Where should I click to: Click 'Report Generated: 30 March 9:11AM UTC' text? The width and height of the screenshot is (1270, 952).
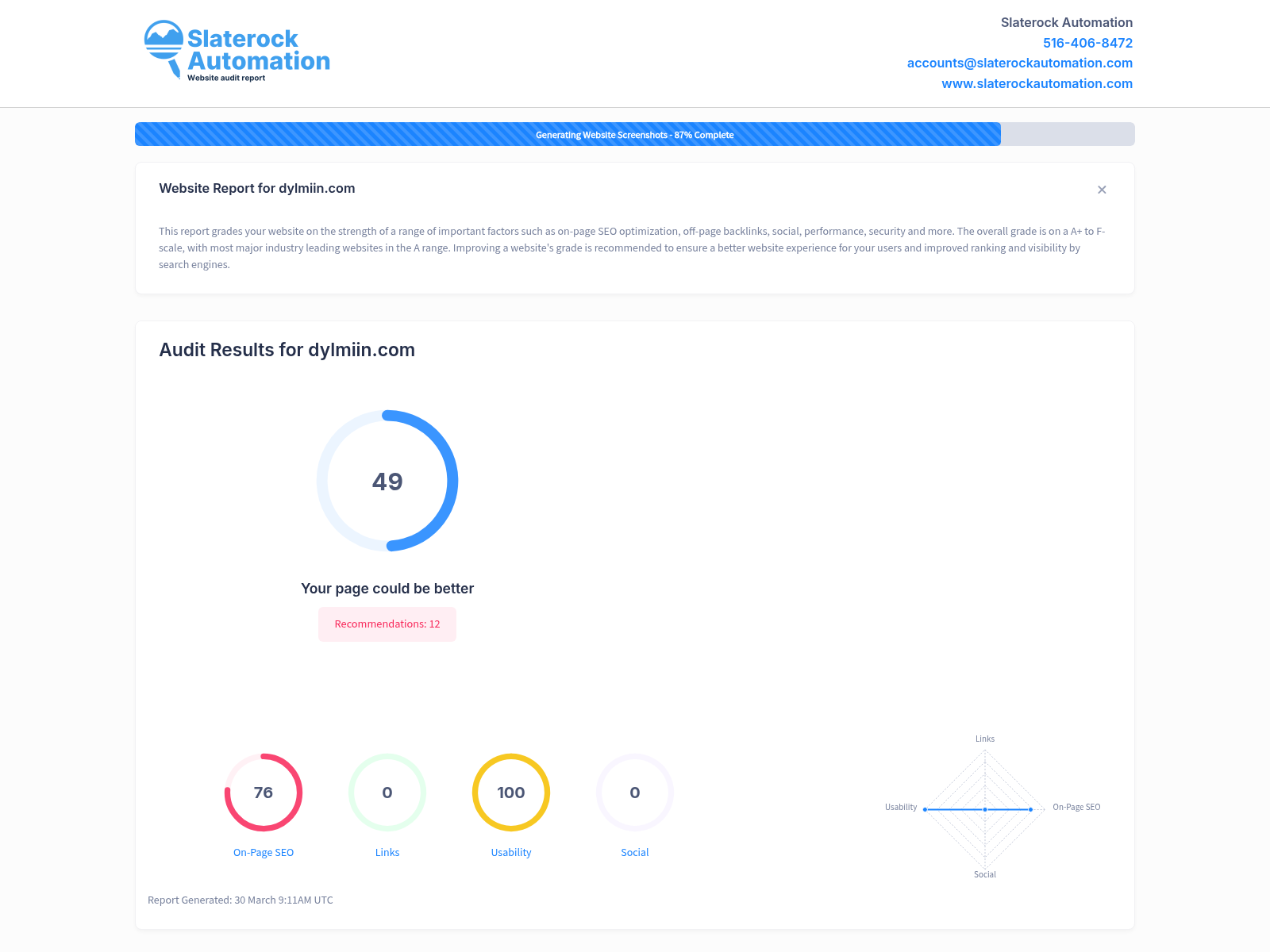[x=241, y=900]
